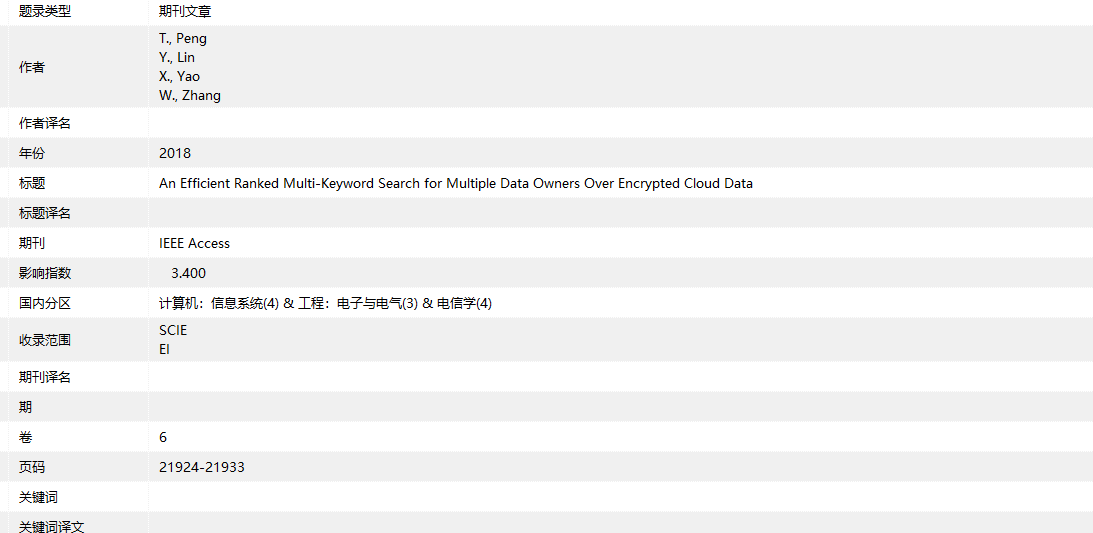This screenshot has width=1093, height=533.
Task: Click the 收录范围 row label
Action: (45, 341)
